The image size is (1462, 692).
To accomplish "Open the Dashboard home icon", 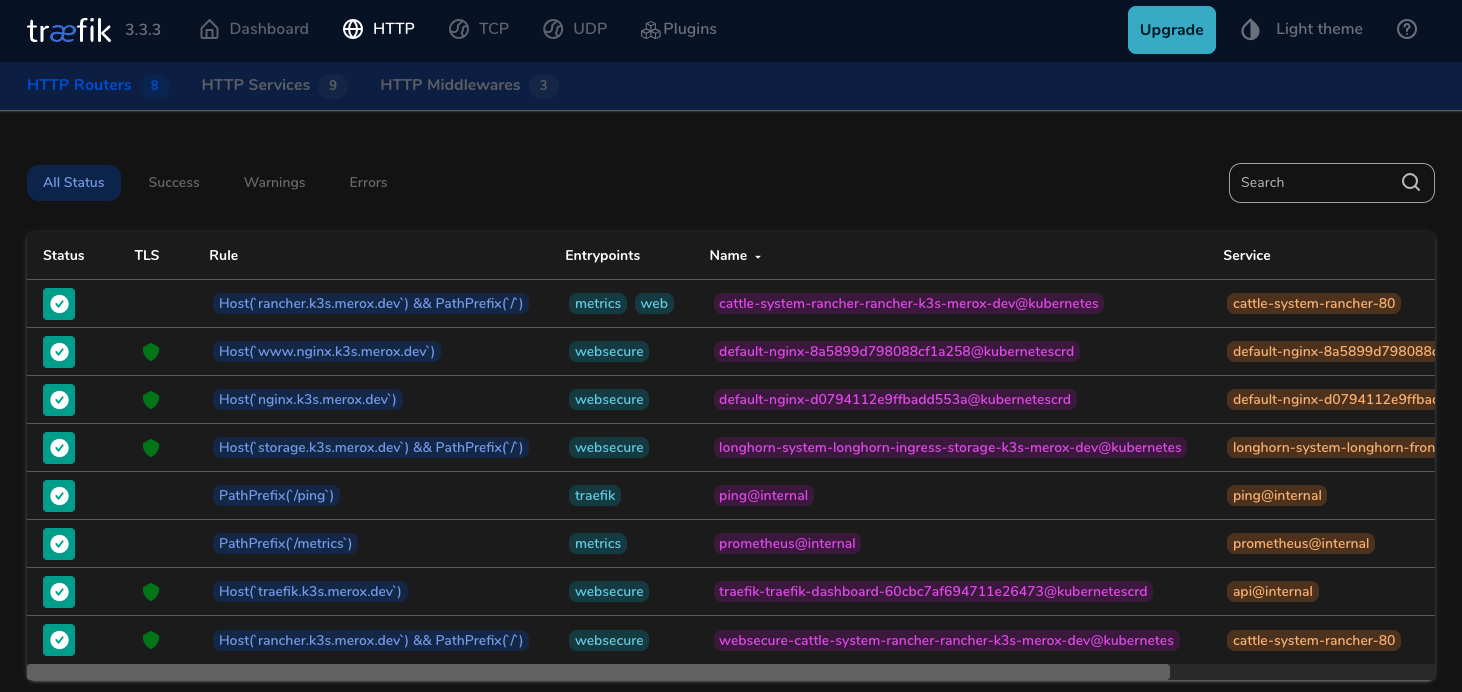I will tap(209, 29).
